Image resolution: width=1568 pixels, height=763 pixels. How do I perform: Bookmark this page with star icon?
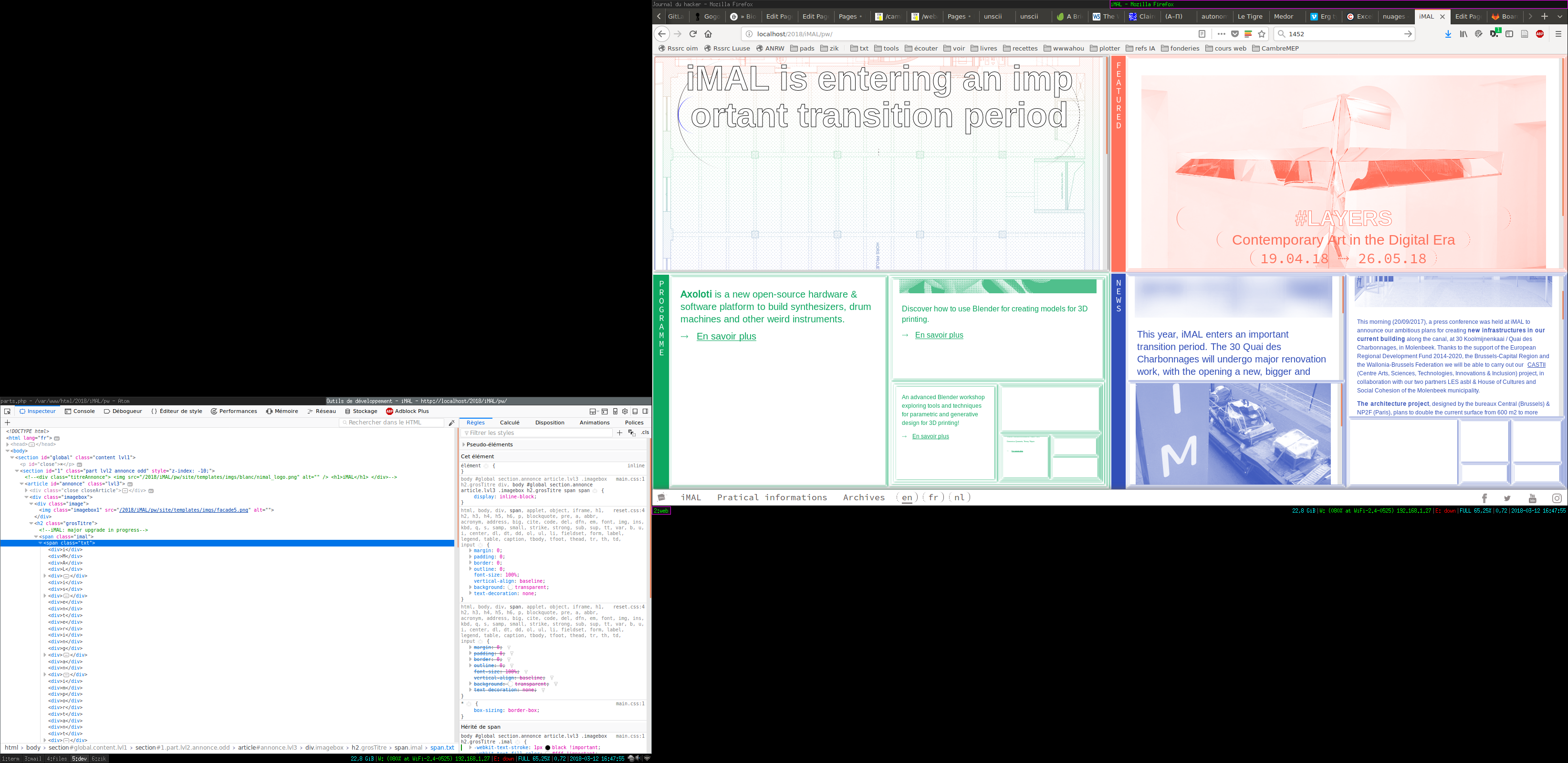click(x=1262, y=34)
